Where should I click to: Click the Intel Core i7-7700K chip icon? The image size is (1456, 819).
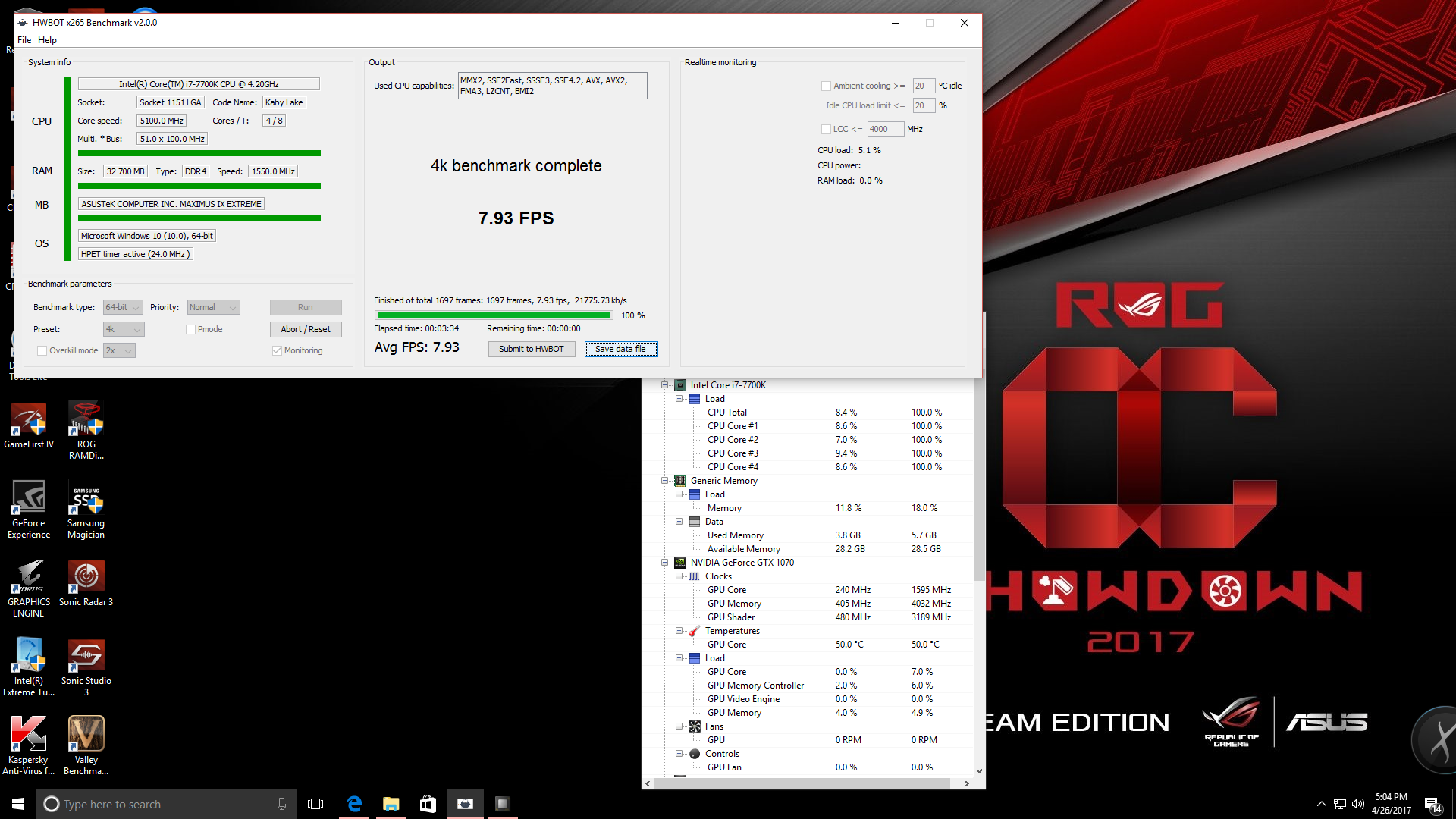(x=680, y=385)
